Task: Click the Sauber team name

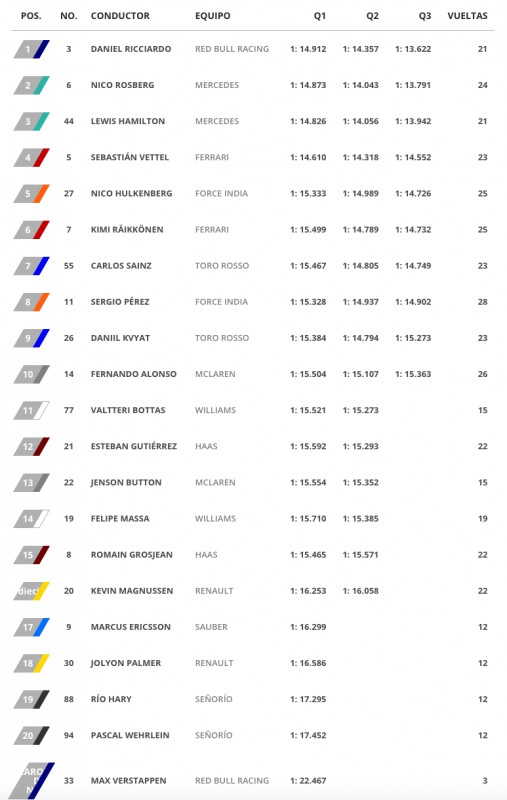Action: [x=211, y=627]
